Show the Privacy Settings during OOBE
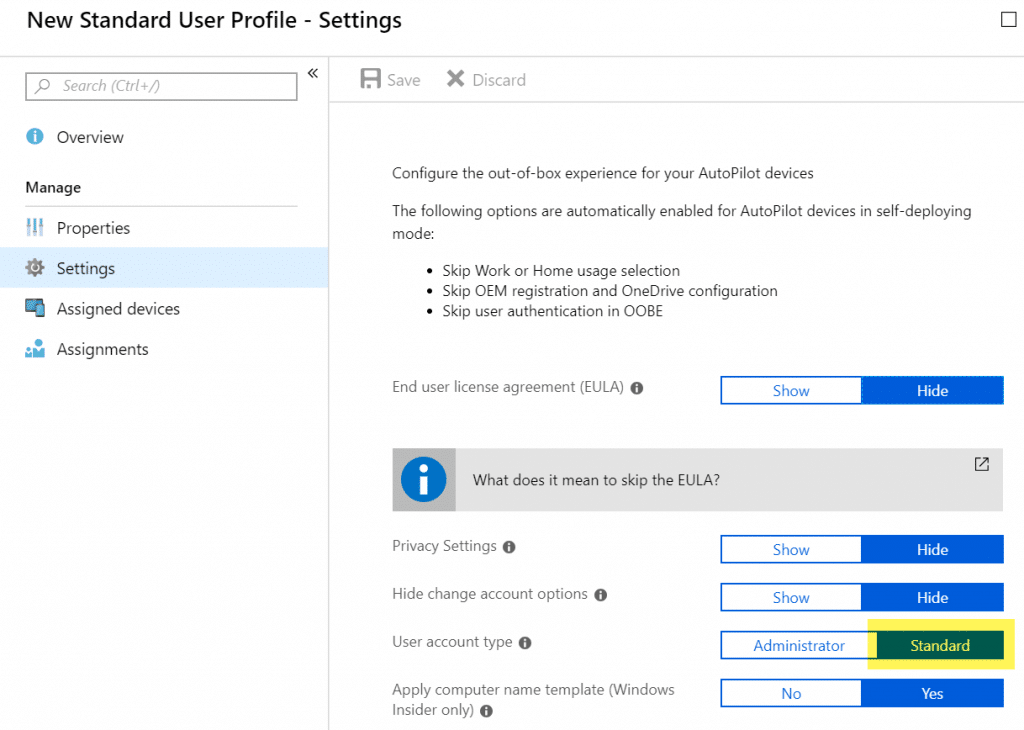Image resolution: width=1024 pixels, height=730 pixels. click(x=790, y=549)
